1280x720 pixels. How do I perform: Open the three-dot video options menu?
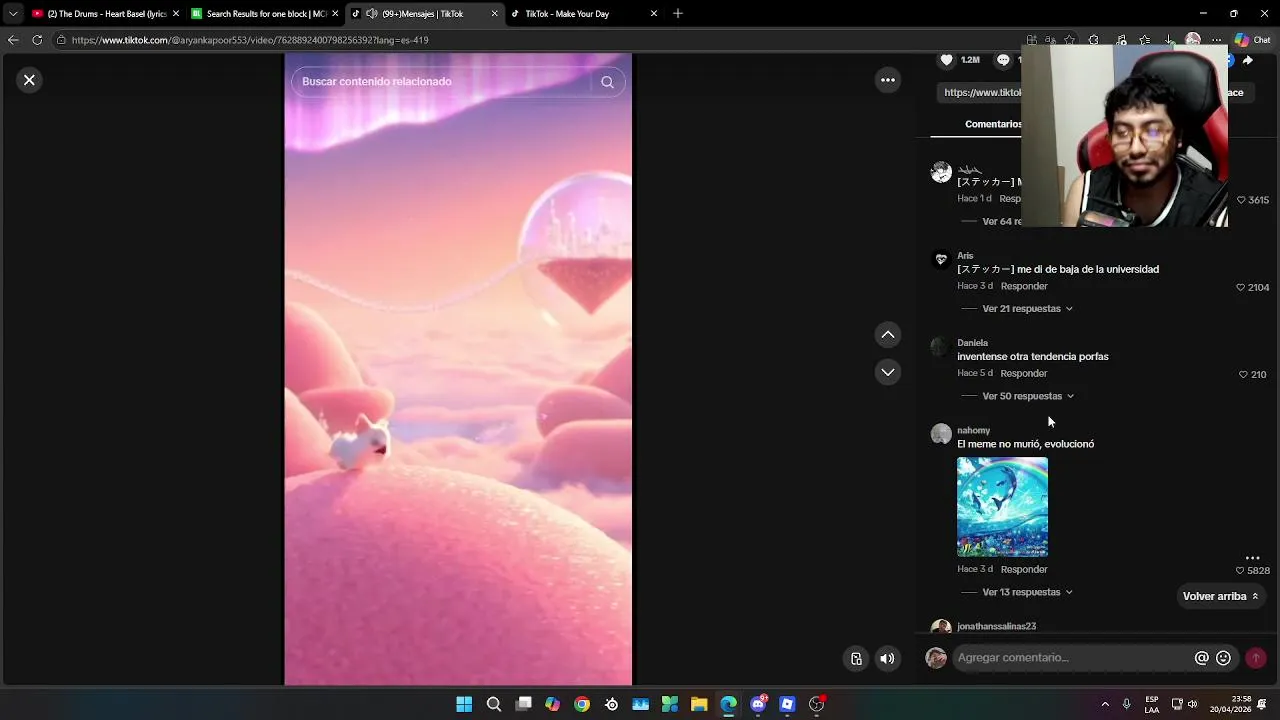(x=887, y=80)
